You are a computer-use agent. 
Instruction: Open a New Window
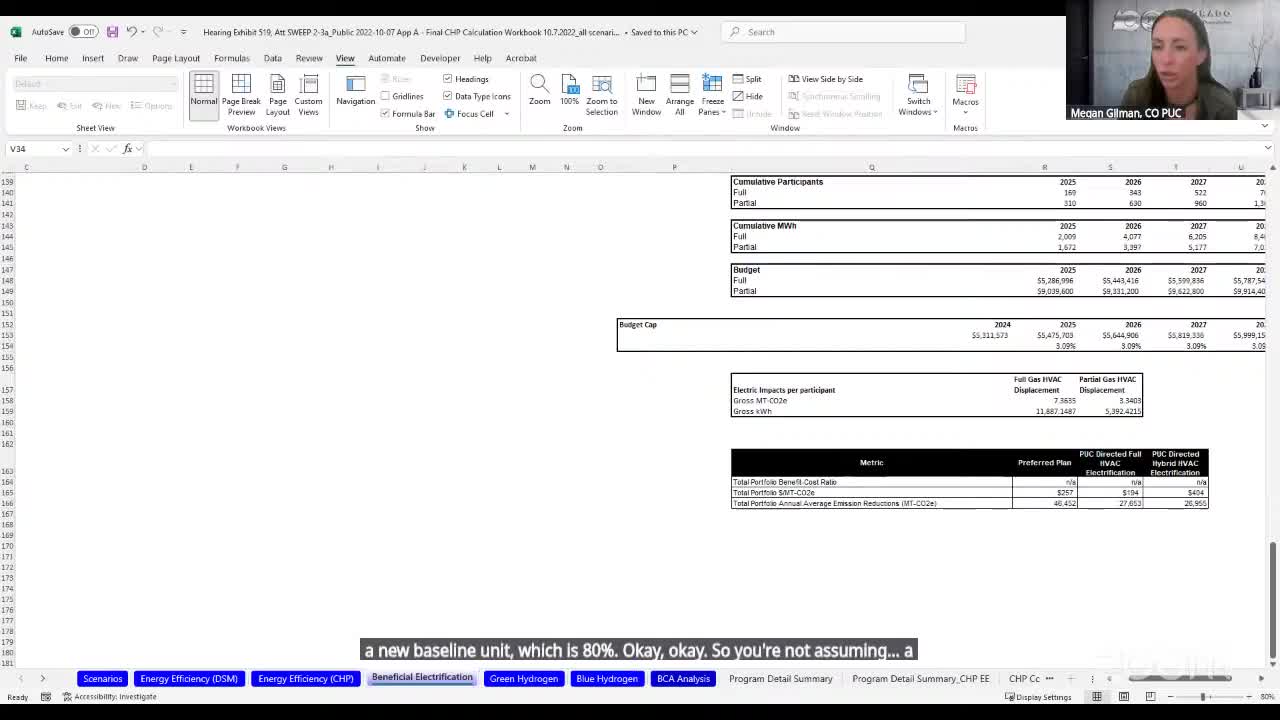[646, 95]
